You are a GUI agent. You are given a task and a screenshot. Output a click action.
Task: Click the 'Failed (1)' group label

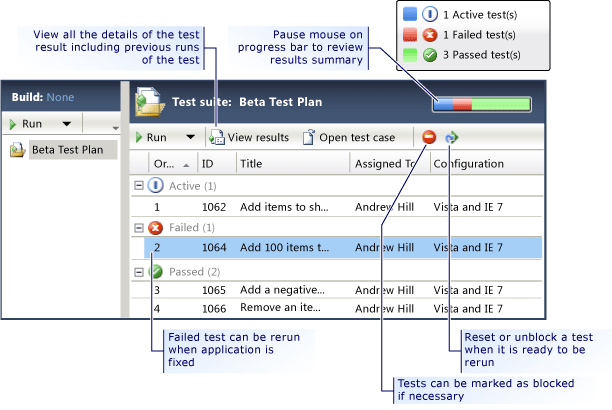coord(192,228)
